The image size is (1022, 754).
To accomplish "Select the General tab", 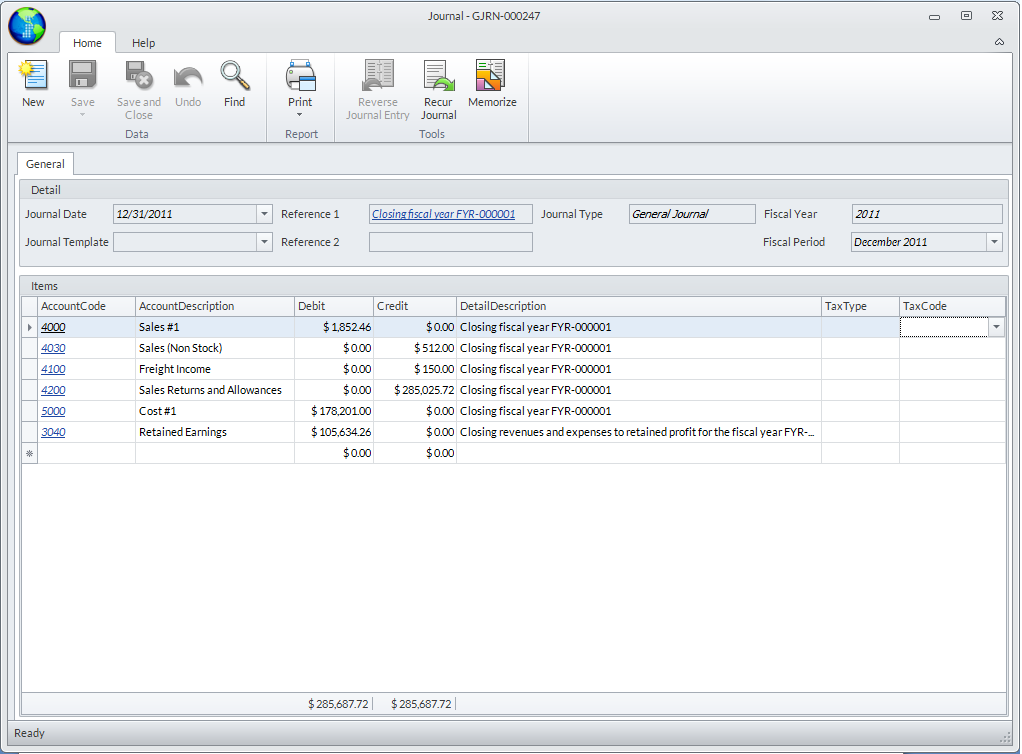I will coord(45,164).
